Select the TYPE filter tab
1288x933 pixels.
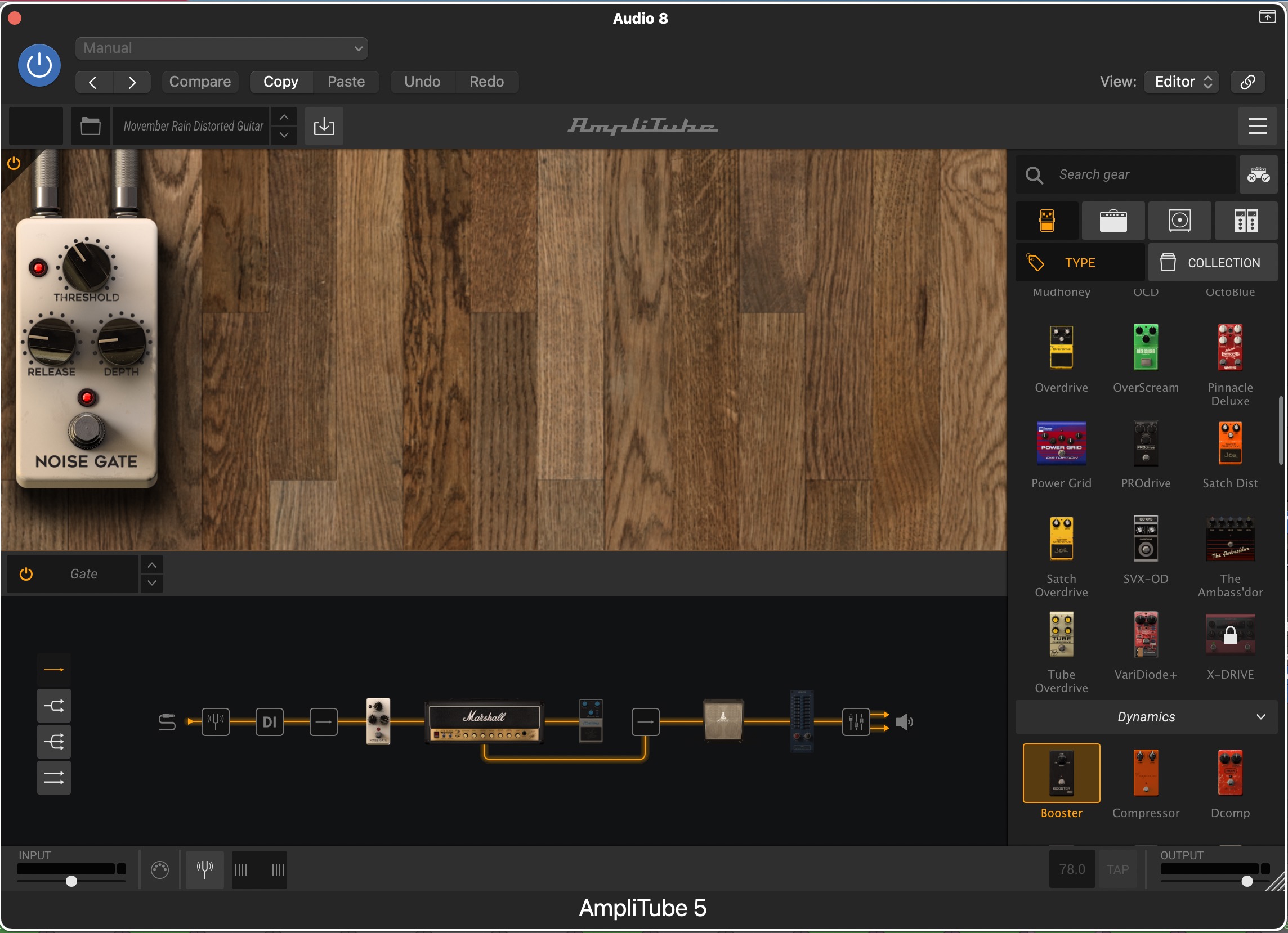[x=1080, y=263]
